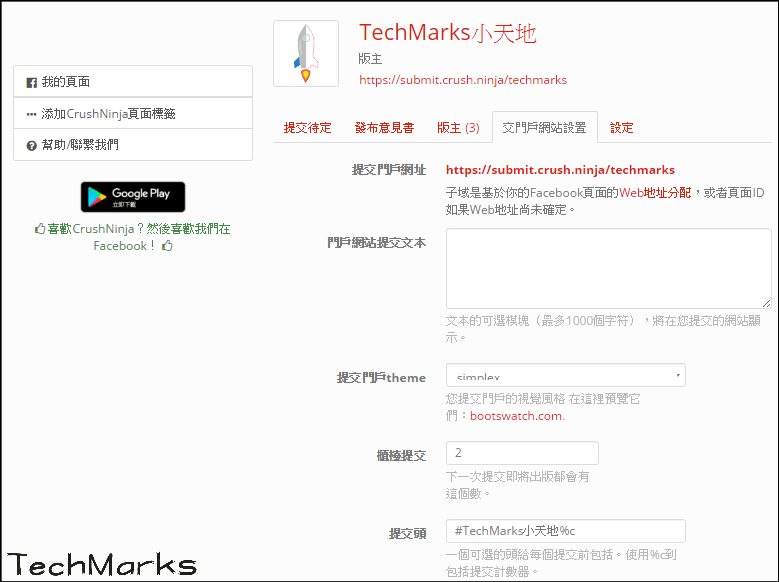779x582 pixels.
Task: Open 幫助/聯繫我們 sidebar item
Action: tap(133, 145)
